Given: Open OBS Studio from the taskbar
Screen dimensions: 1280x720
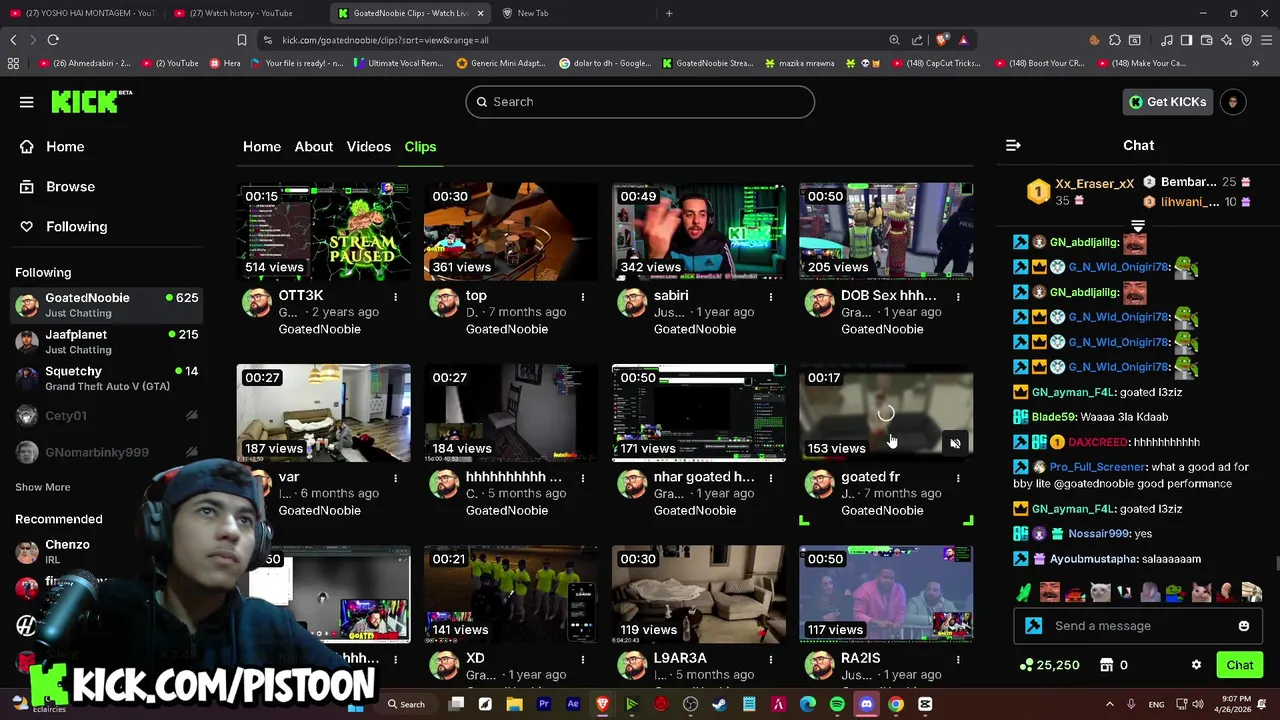Looking at the screenshot, I should point(690,704).
